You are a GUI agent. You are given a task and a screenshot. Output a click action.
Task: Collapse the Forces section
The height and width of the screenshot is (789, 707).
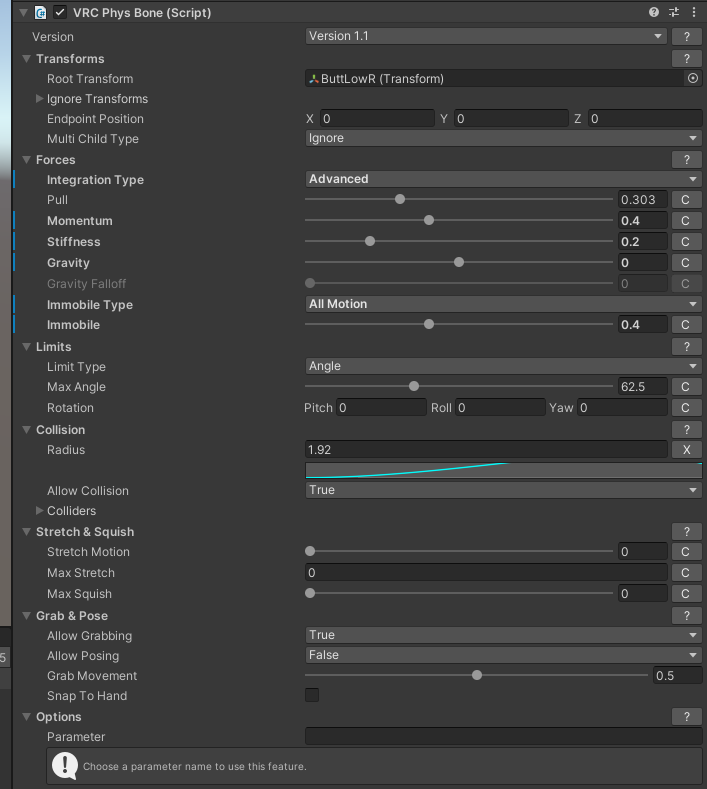point(27,160)
